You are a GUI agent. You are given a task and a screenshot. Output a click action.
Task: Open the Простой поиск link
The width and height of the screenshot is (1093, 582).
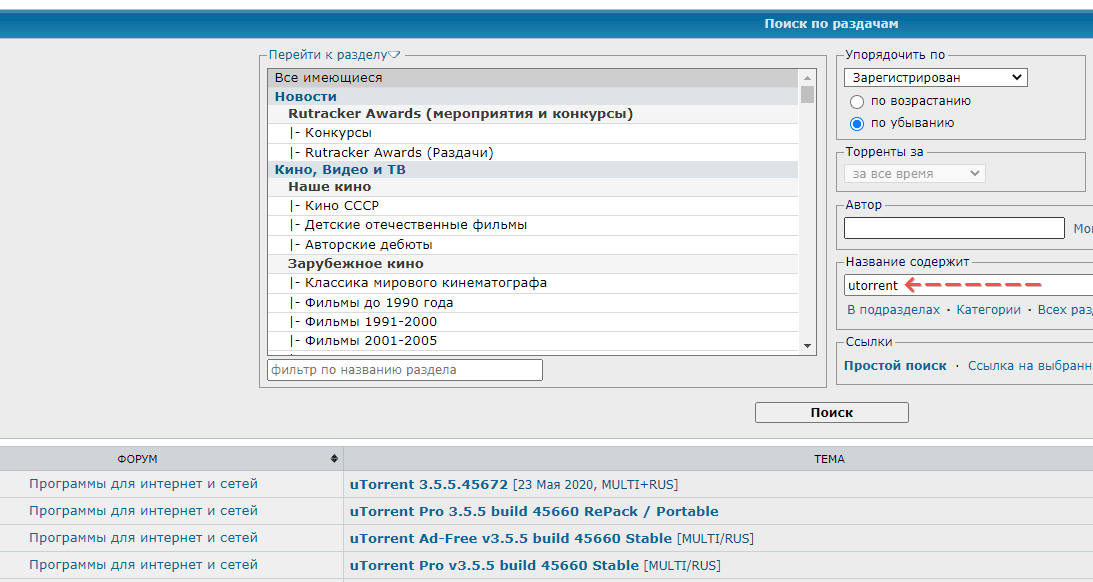[x=895, y=366]
